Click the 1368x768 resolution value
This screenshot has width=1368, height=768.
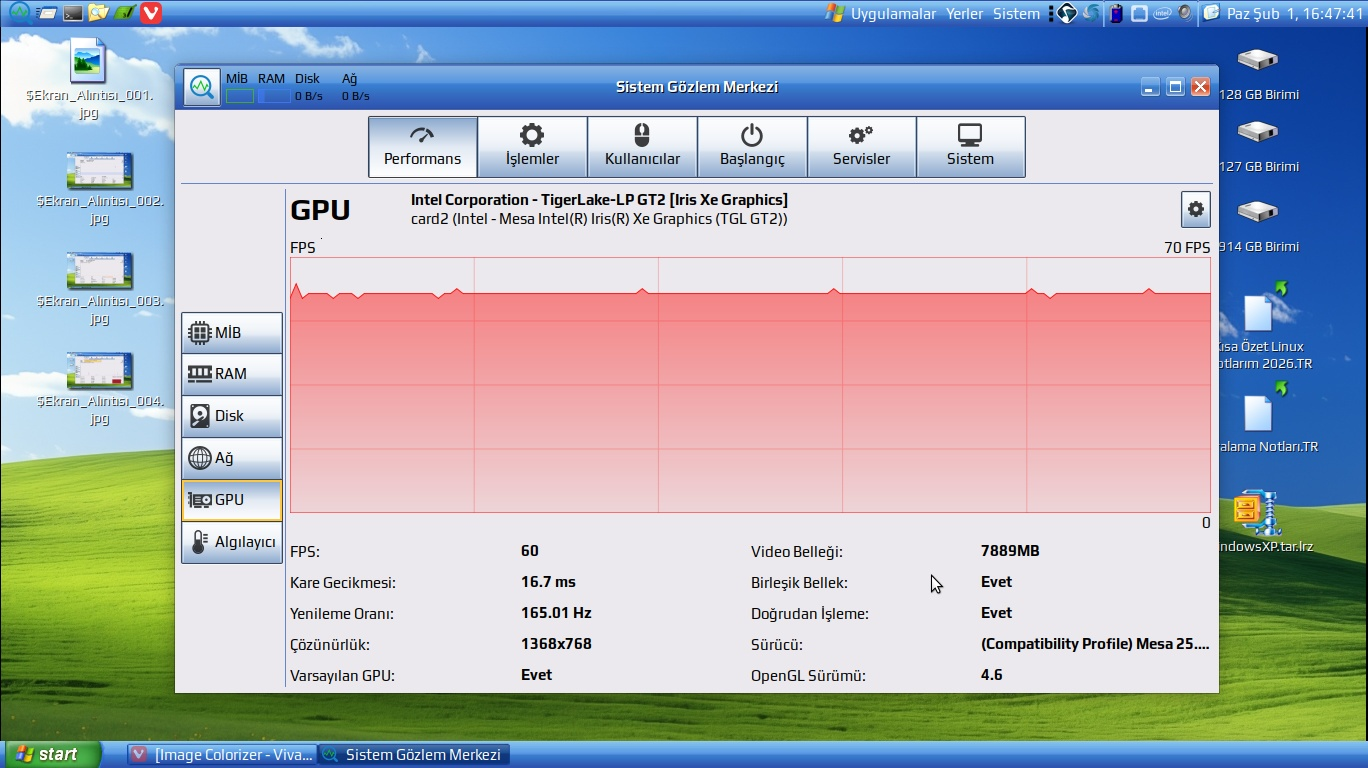coord(556,644)
